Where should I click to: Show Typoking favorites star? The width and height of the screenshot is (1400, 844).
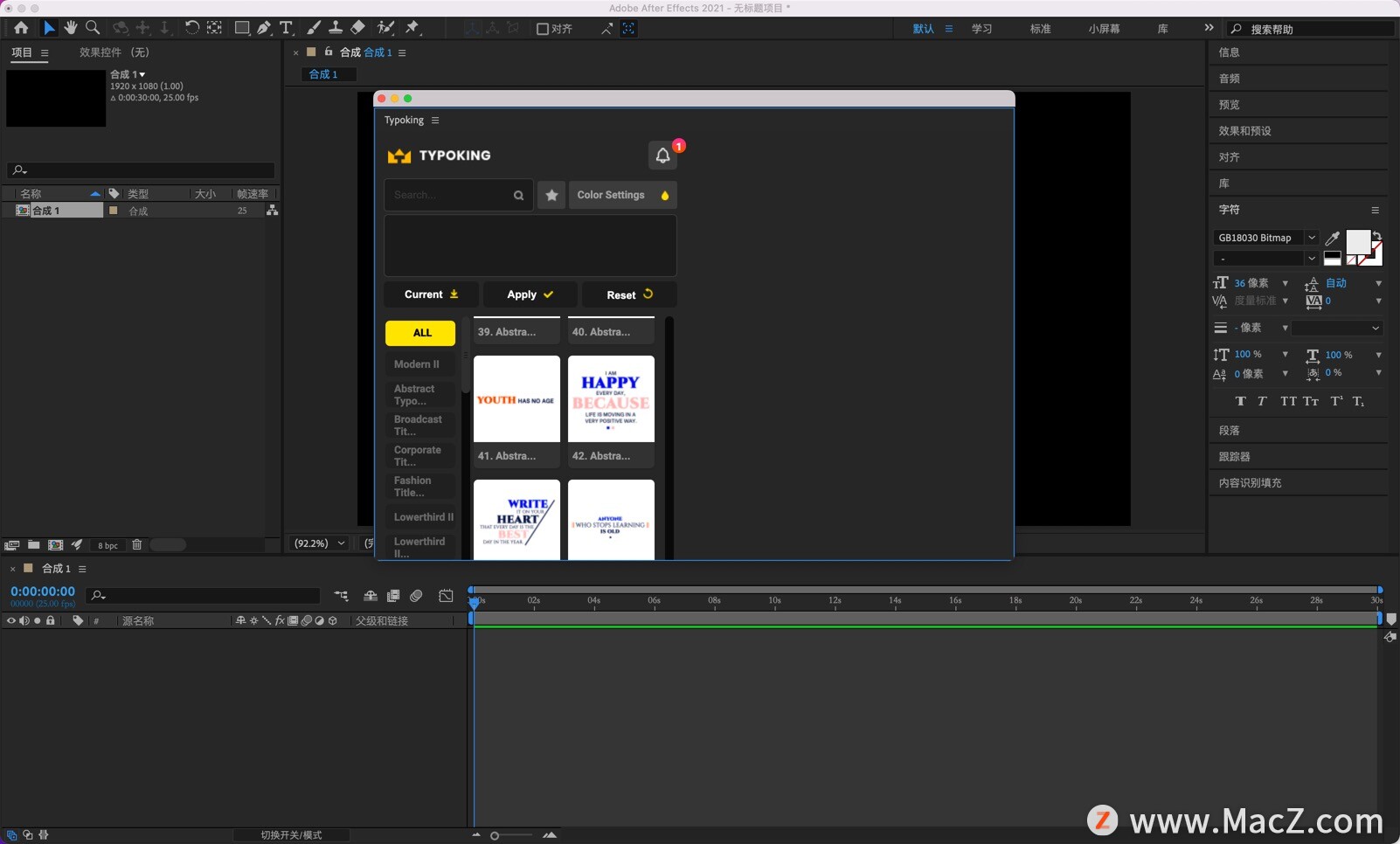[x=551, y=195]
